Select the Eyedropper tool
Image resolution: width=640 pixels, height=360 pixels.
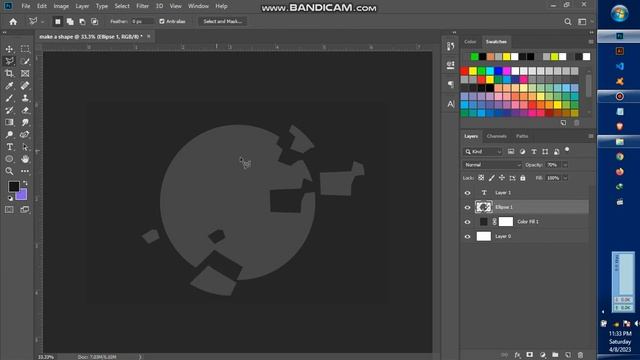coord(9,86)
